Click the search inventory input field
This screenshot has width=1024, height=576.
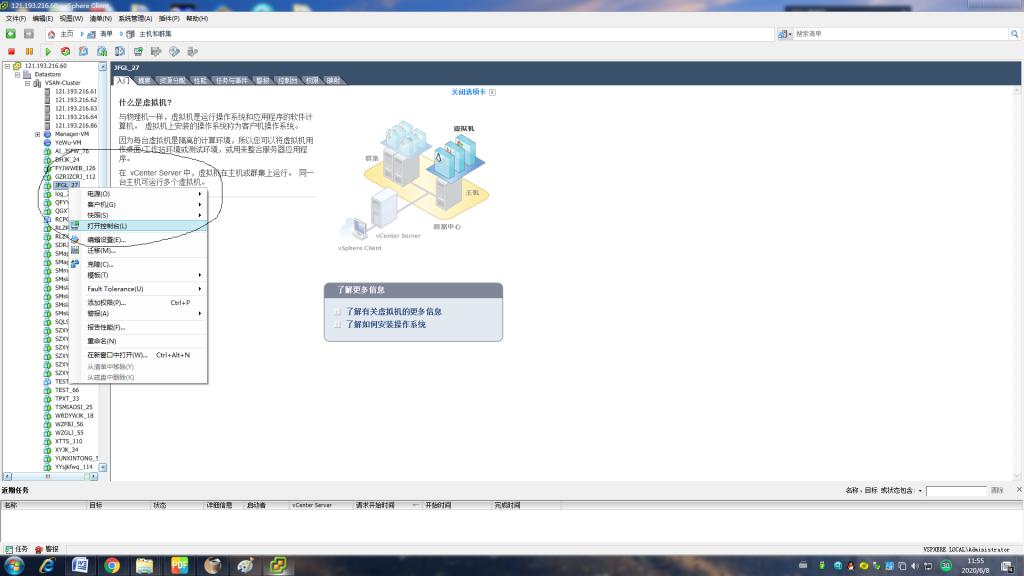coord(901,34)
